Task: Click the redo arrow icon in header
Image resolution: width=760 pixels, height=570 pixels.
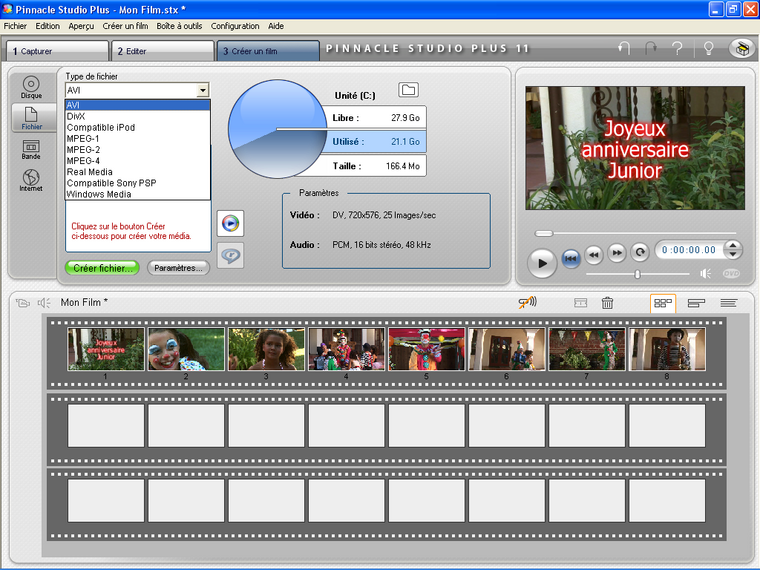Action: click(650, 48)
